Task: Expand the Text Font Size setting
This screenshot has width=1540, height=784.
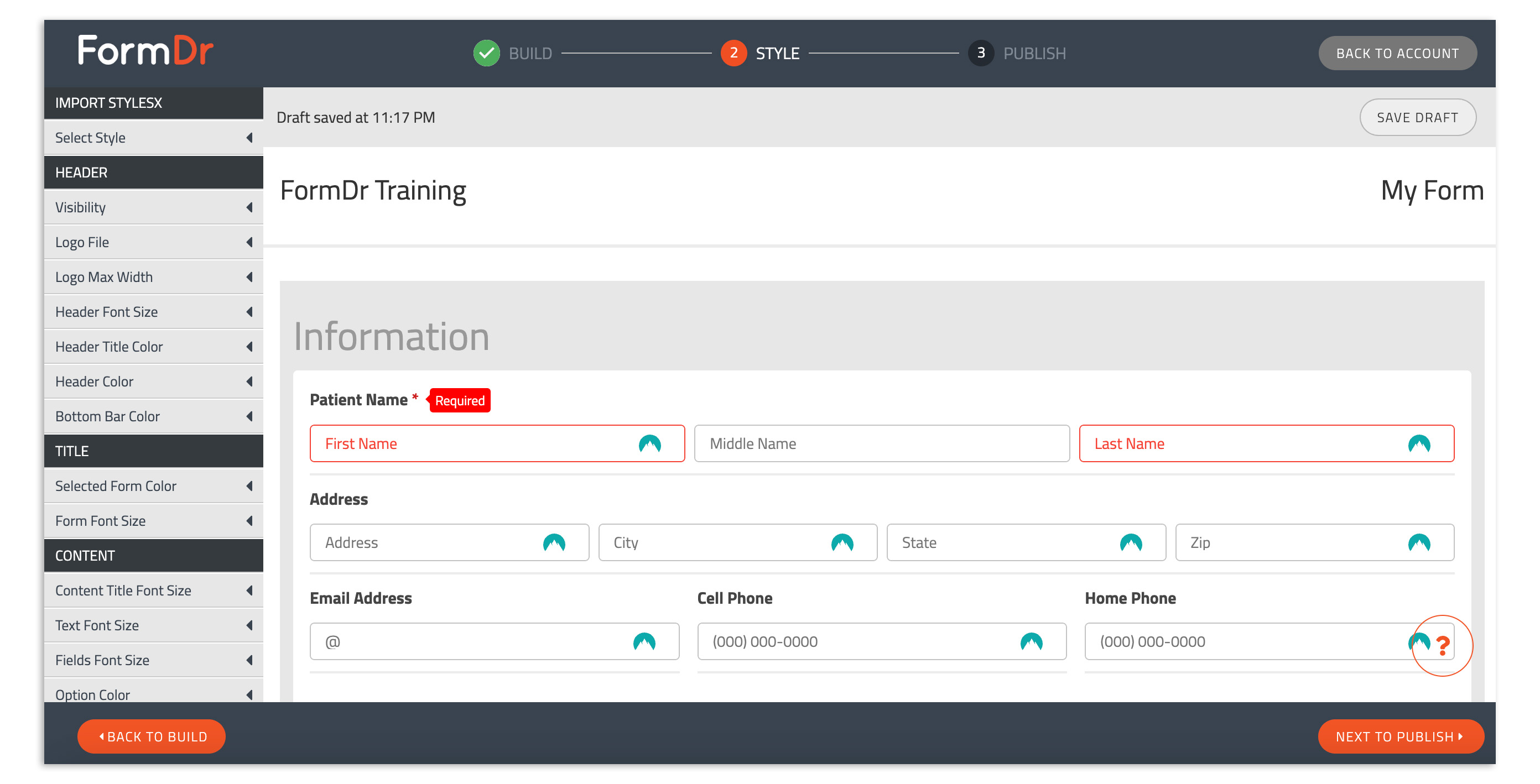Action: pyautogui.click(x=154, y=625)
